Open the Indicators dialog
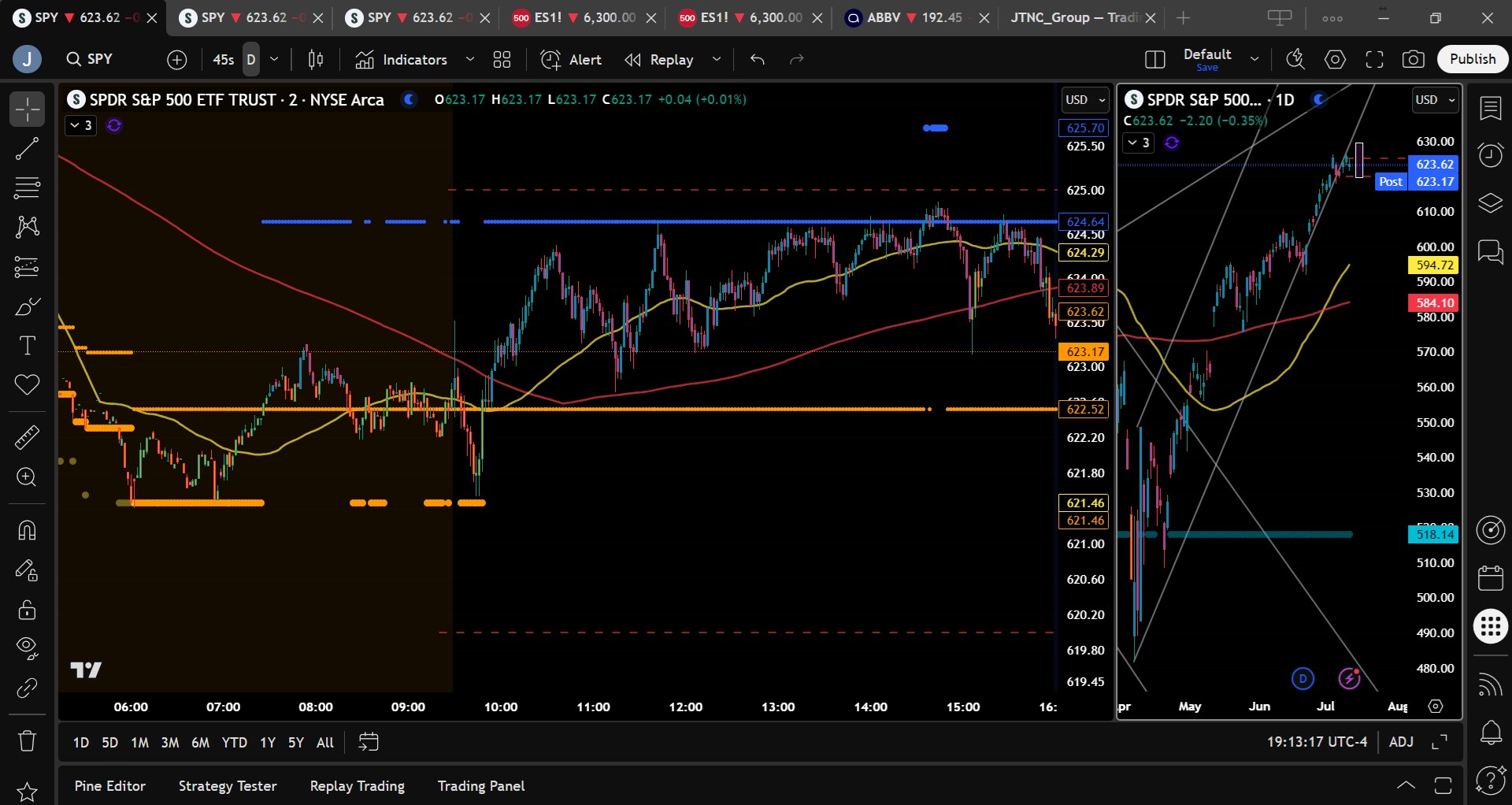 point(402,59)
